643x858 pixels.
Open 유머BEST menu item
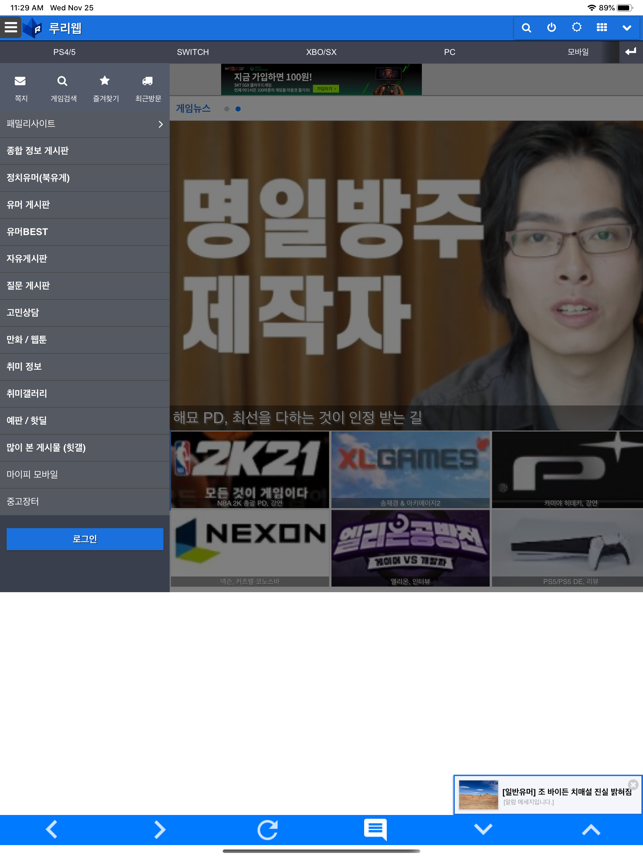coord(85,231)
